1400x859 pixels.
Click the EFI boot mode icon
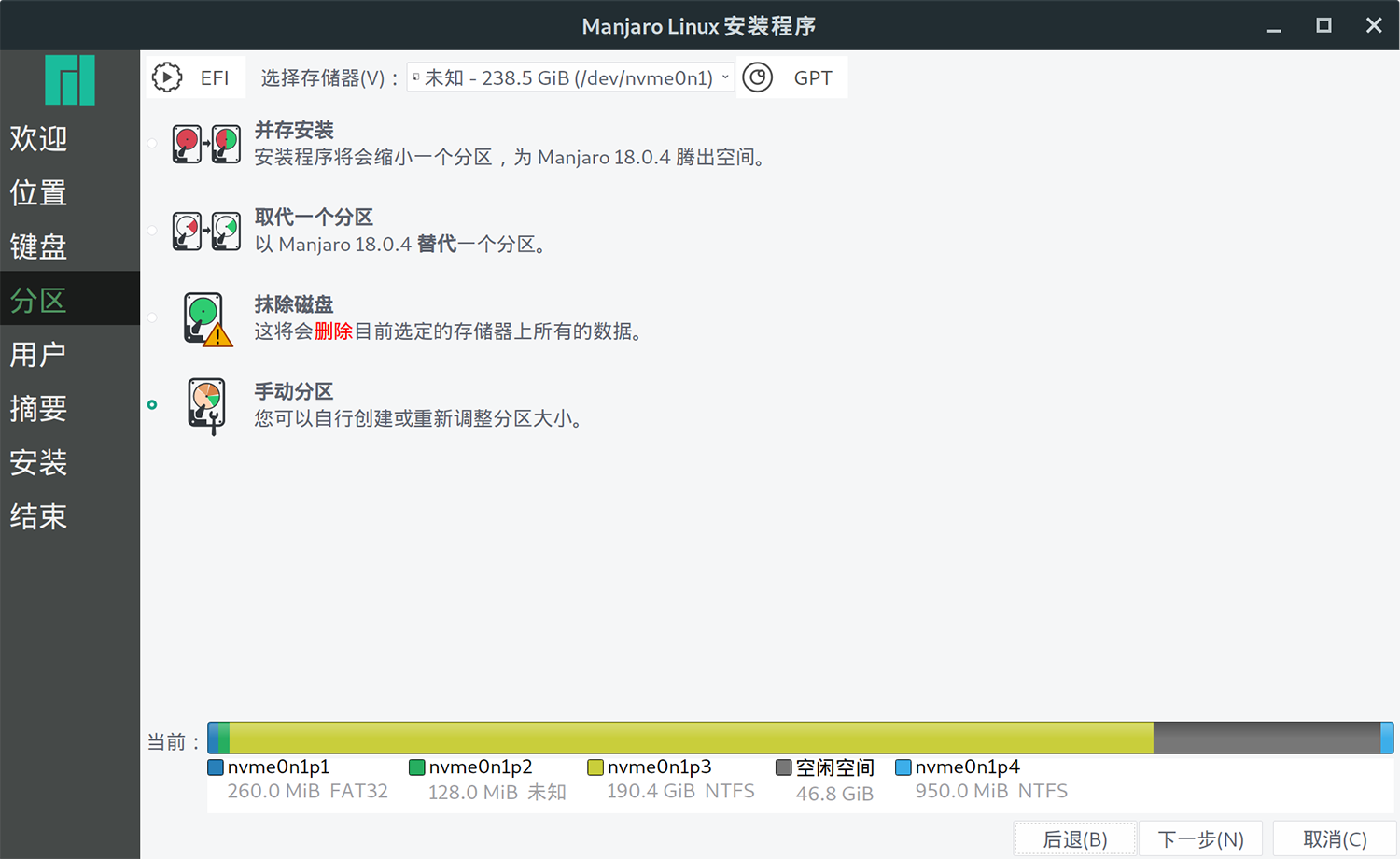167,77
